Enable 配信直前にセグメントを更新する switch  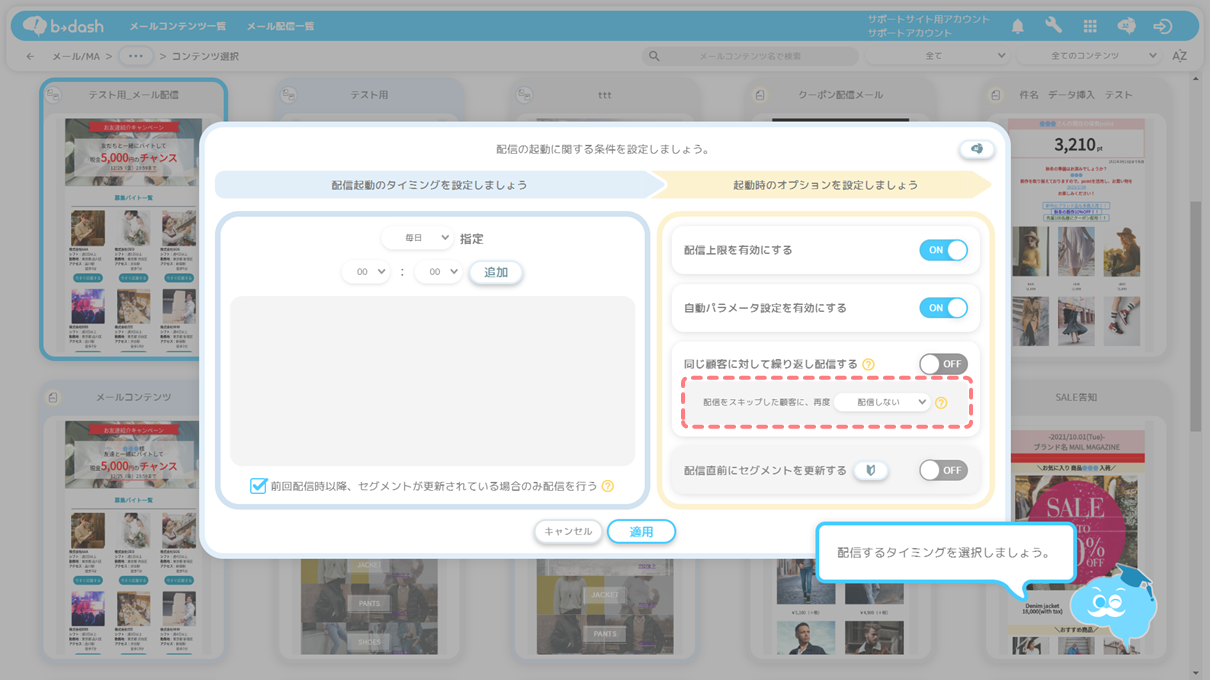click(x=943, y=470)
